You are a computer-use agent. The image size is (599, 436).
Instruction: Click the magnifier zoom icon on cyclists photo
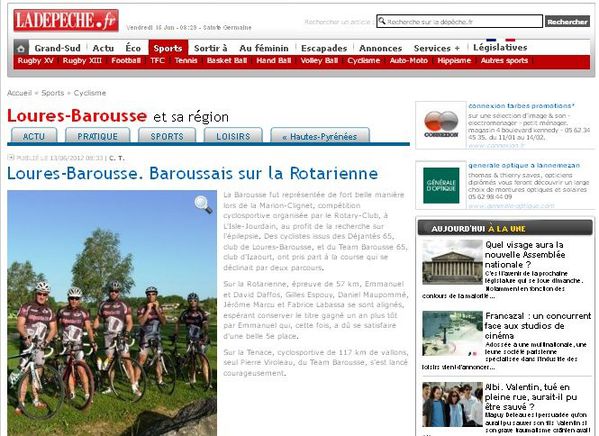point(203,204)
